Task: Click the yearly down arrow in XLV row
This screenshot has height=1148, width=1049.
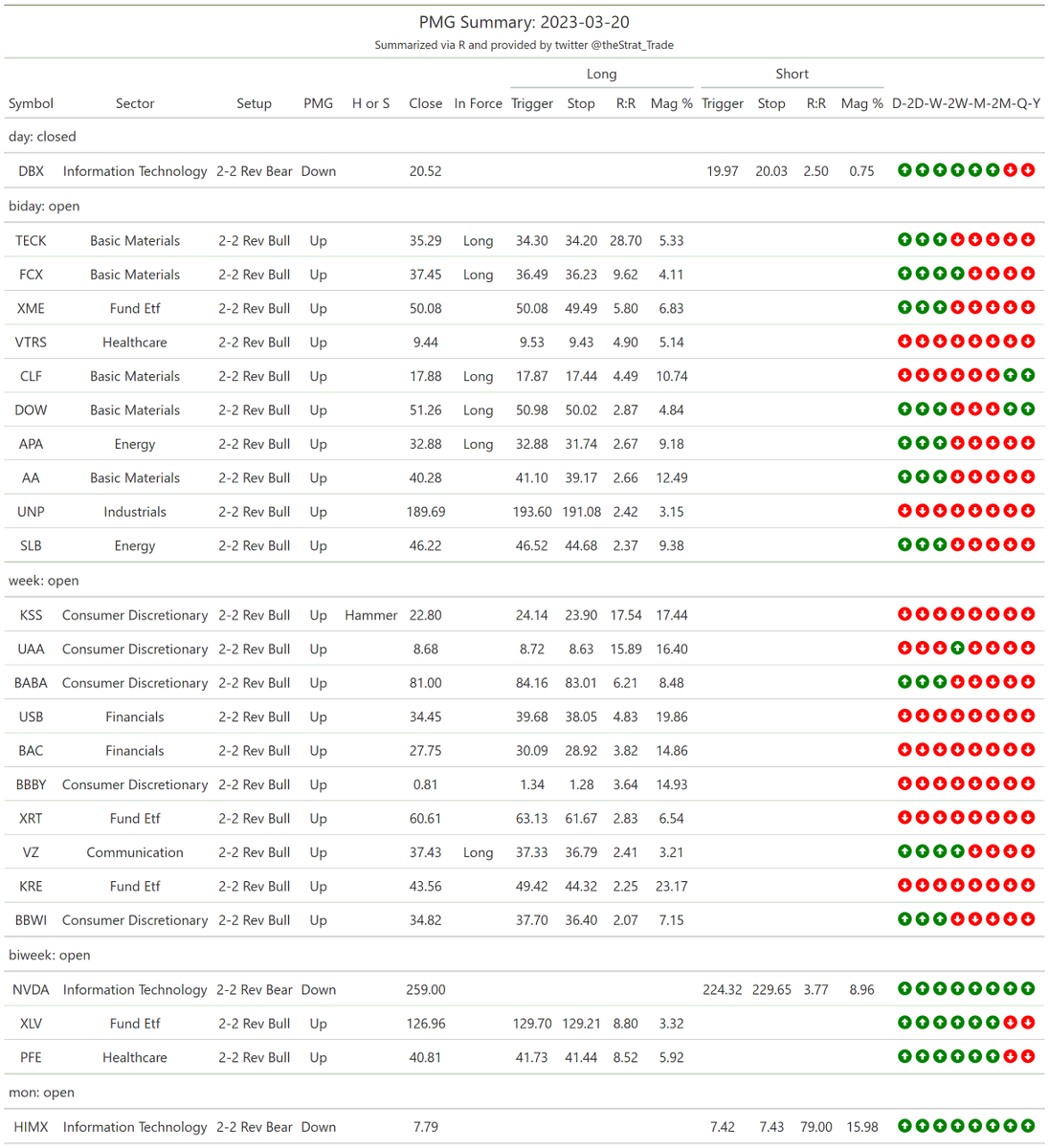Action: coord(1028,1023)
